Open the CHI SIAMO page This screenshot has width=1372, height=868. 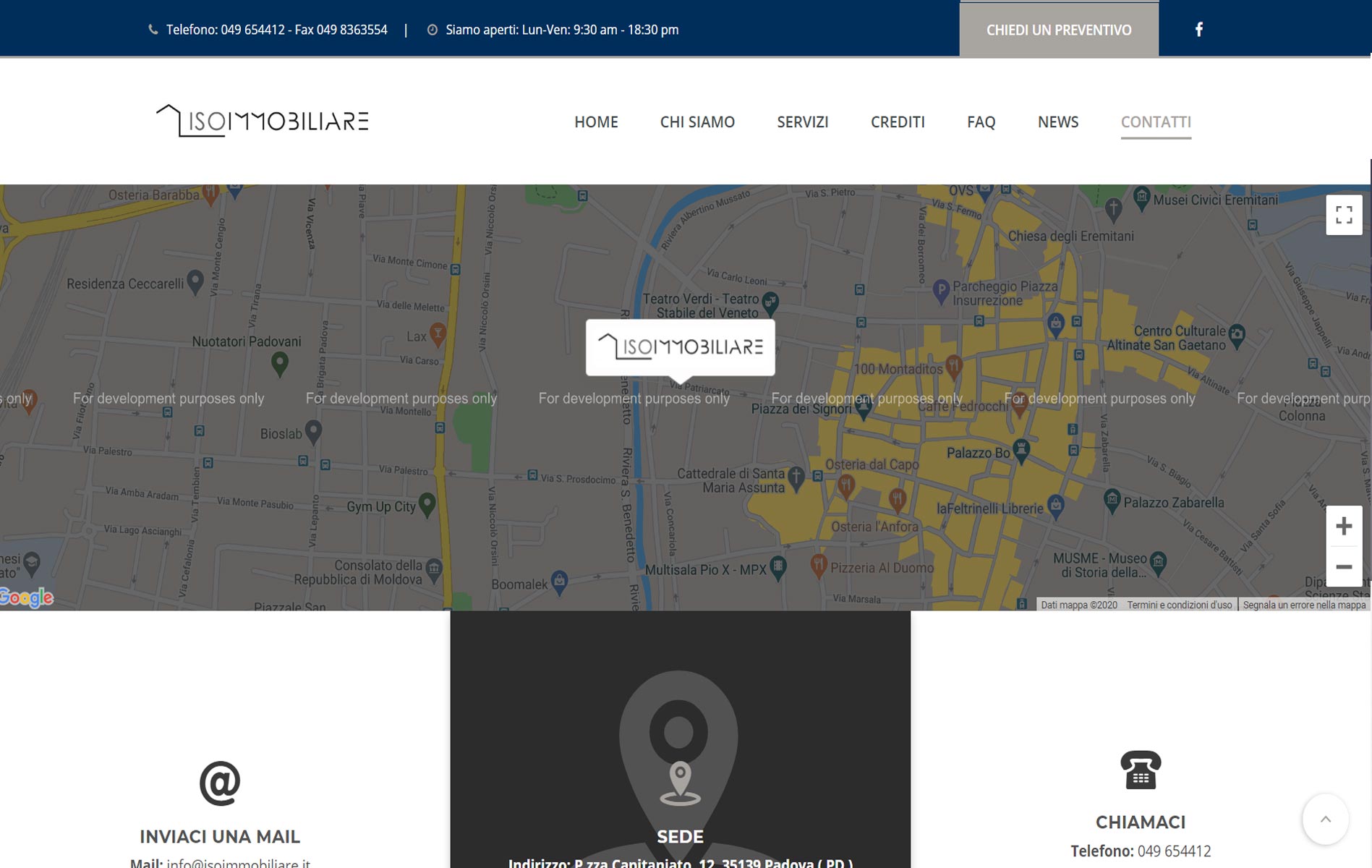697,122
